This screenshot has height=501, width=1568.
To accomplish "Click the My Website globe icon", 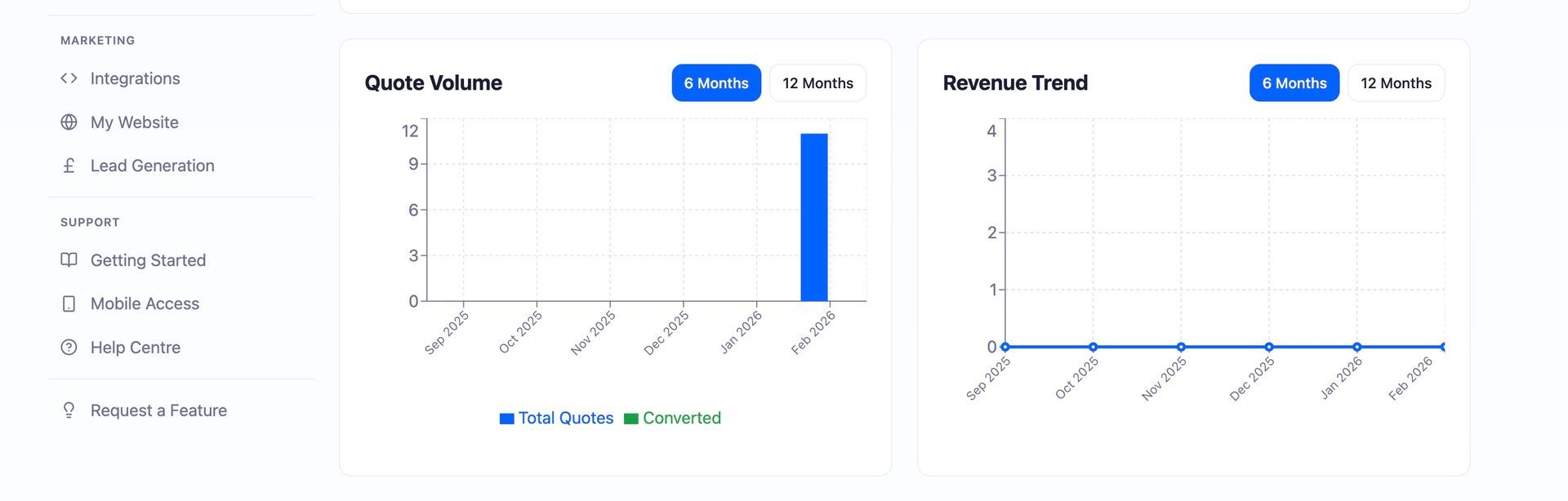I will point(69,122).
